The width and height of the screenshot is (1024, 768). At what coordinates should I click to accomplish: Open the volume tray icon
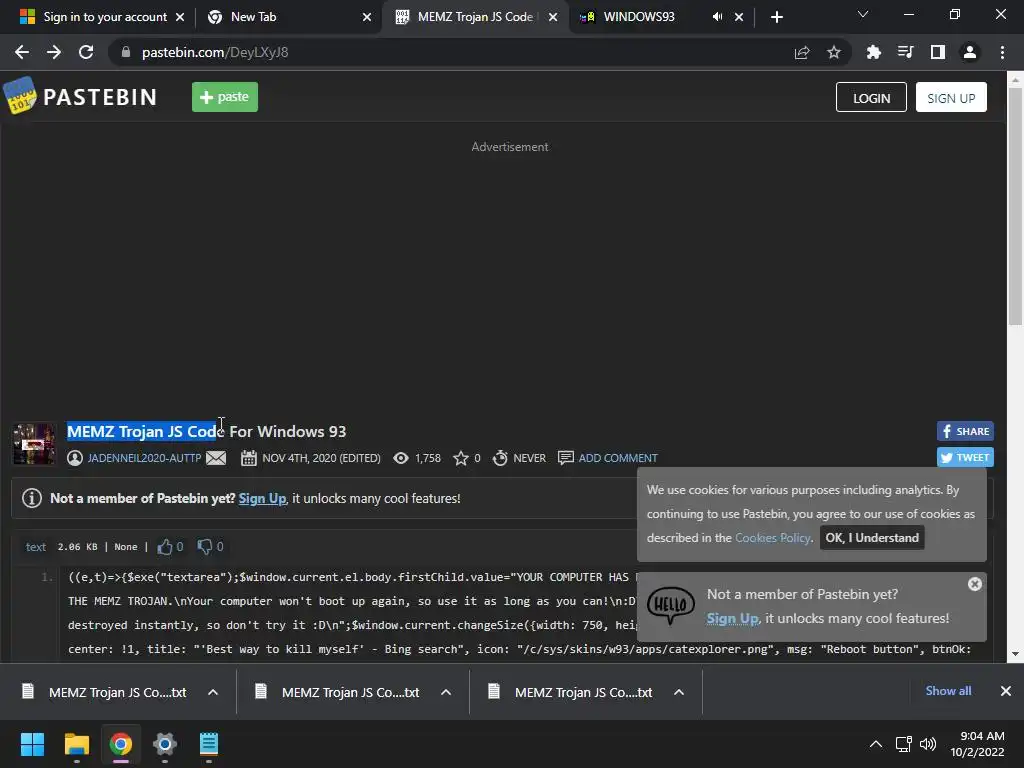pos(927,744)
